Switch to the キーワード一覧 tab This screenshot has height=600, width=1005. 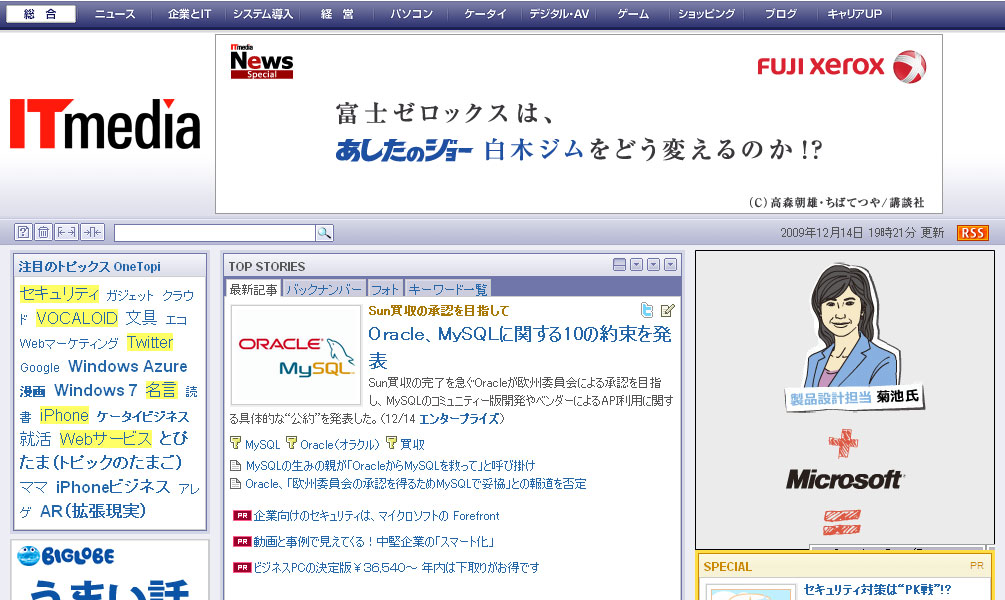448,289
